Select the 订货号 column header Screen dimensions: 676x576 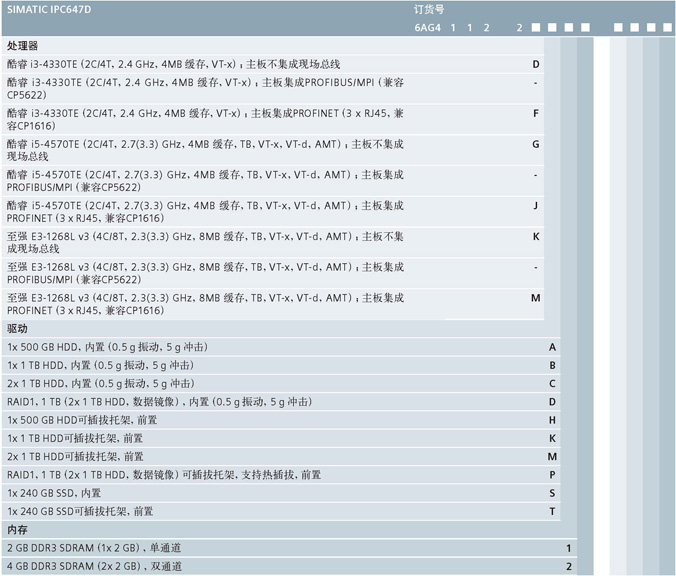tap(430, 8)
